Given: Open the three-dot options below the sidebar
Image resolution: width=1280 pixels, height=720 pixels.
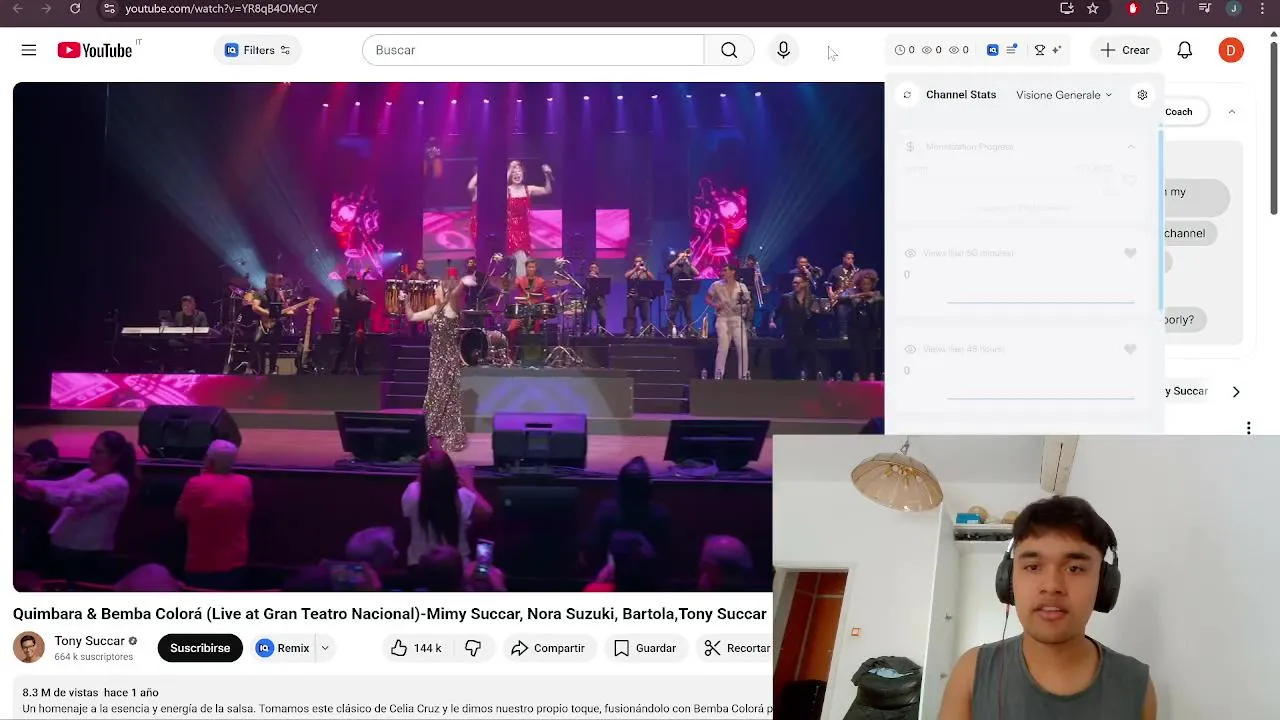Looking at the screenshot, I should coord(1248,428).
